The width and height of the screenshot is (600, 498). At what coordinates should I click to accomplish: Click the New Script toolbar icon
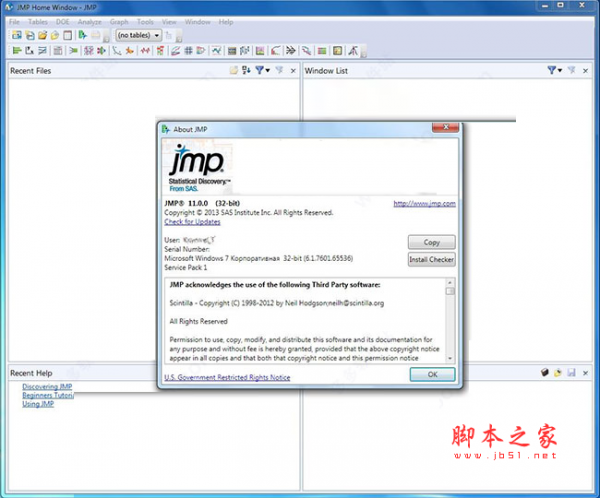(x=29, y=35)
